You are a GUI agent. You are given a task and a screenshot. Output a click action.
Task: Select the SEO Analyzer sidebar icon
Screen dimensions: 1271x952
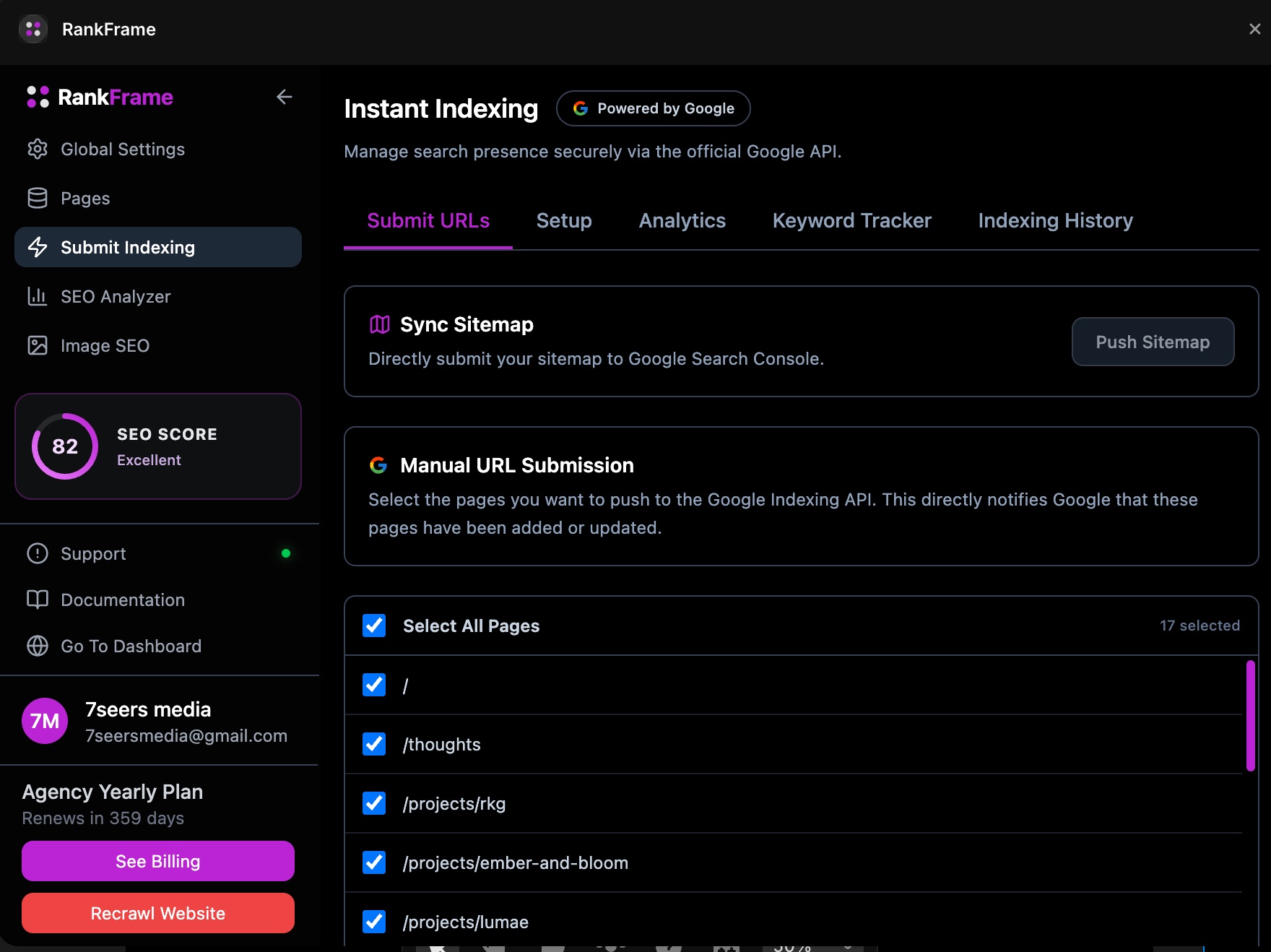pos(38,296)
